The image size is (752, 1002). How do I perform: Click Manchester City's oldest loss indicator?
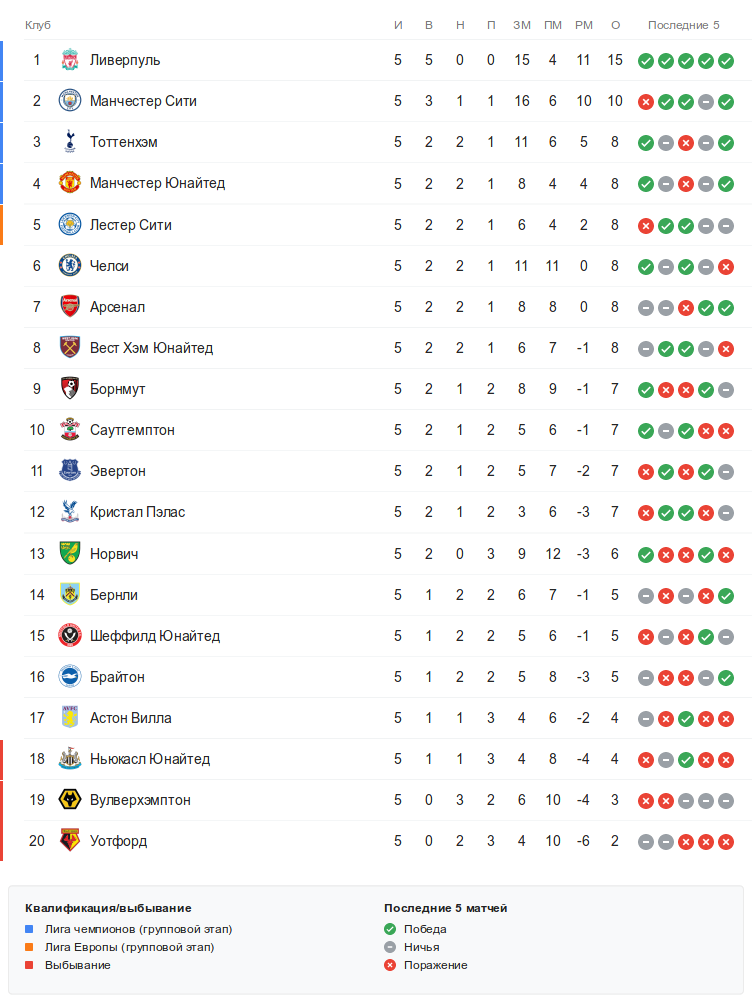click(646, 102)
